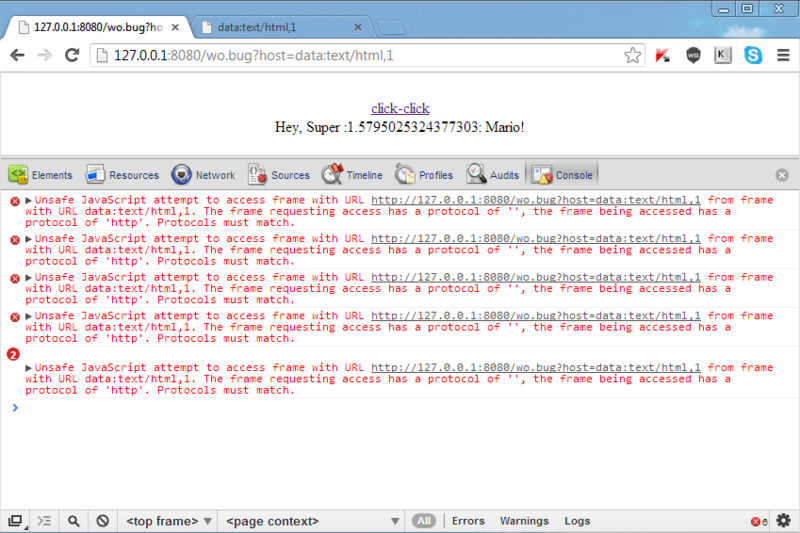The width and height of the screenshot is (800, 533).
Task: Clear the console log
Action: click(x=103, y=521)
